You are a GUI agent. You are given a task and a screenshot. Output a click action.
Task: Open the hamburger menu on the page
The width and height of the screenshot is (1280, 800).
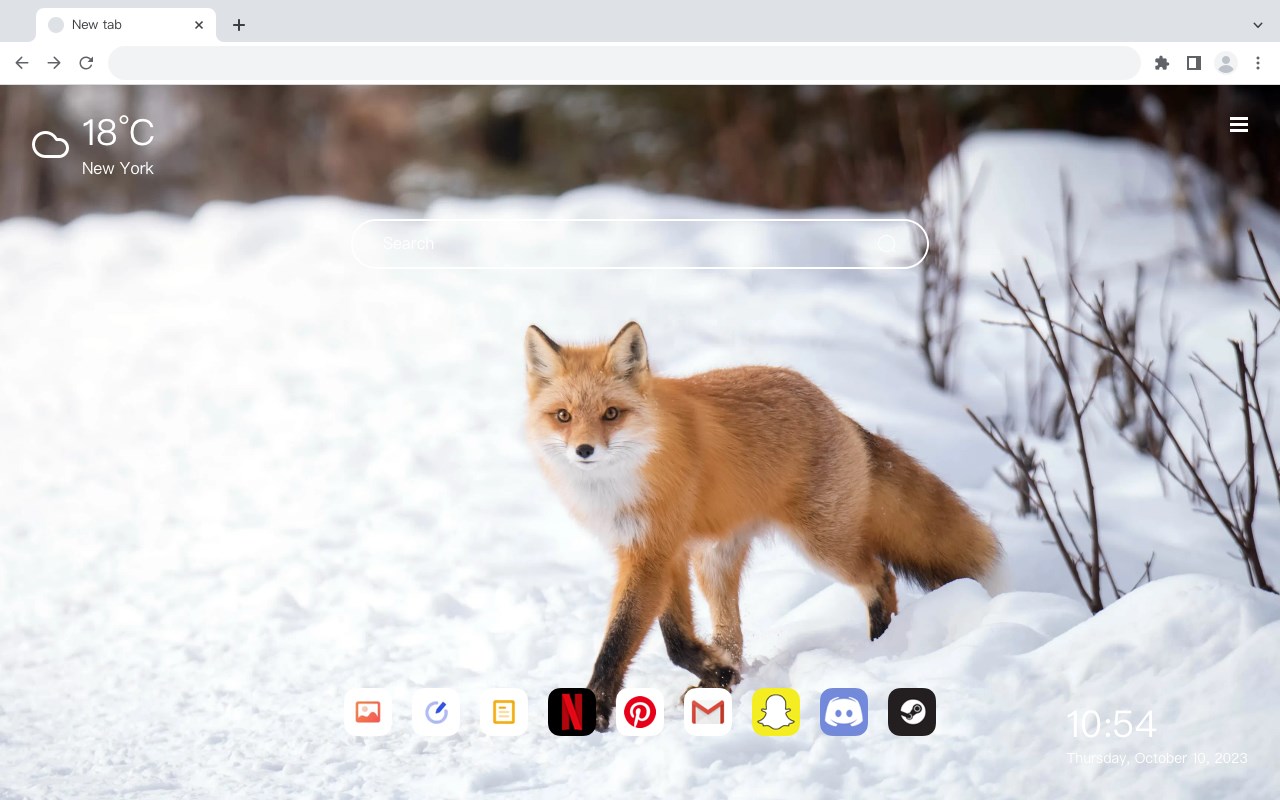point(1239,124)
